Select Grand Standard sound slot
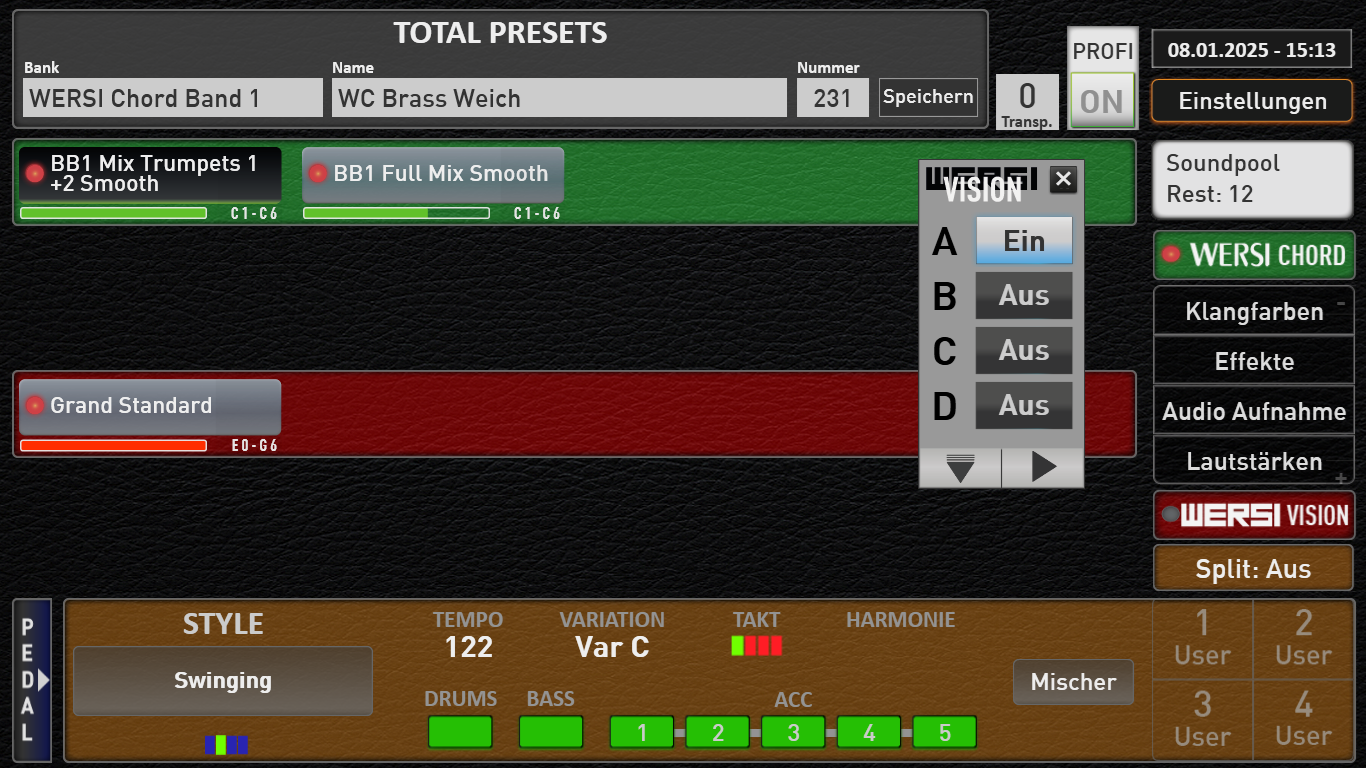1366x768 pixels. (150, 406)
